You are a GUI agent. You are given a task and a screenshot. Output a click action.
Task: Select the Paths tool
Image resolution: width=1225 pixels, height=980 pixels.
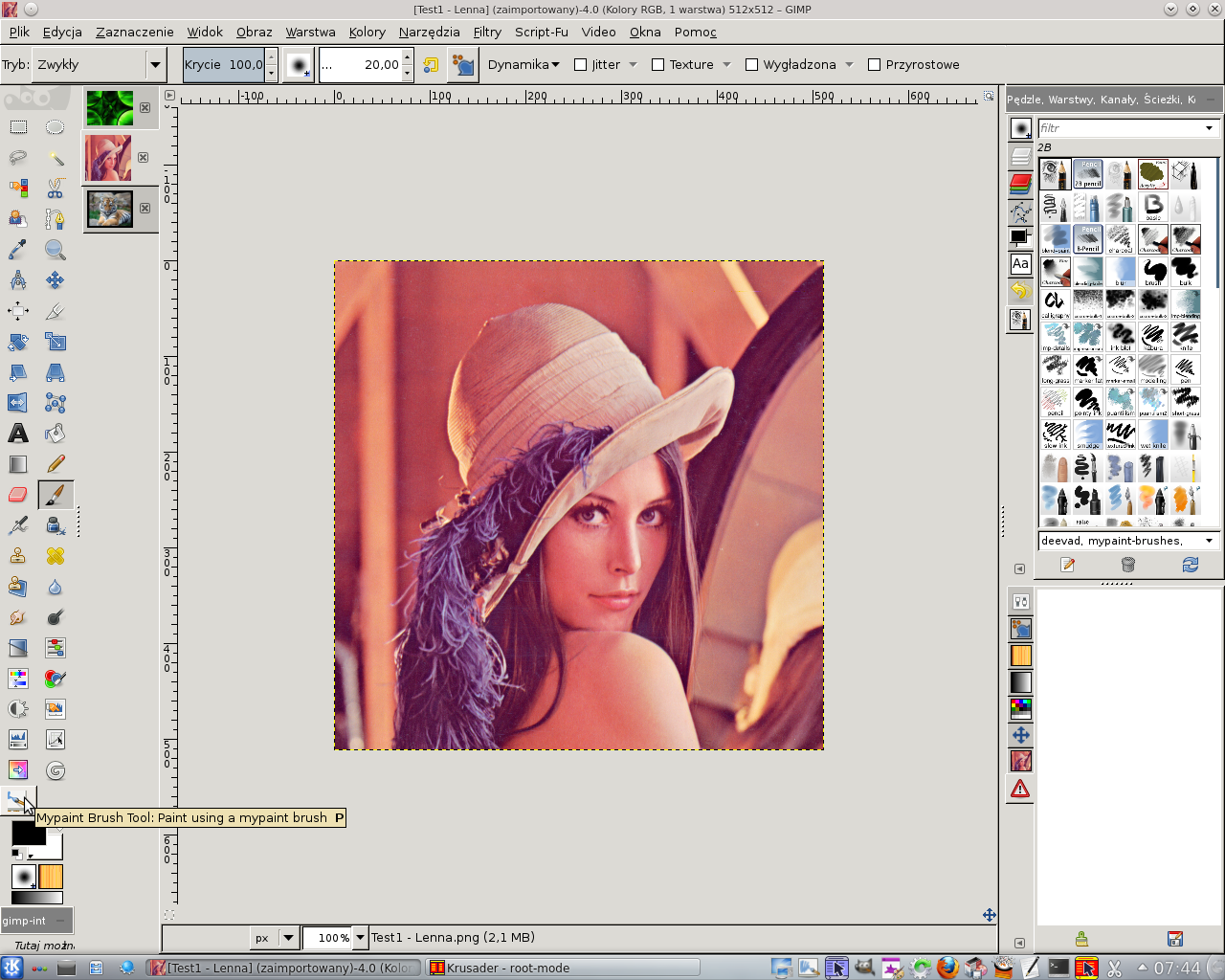pos(56,219)
